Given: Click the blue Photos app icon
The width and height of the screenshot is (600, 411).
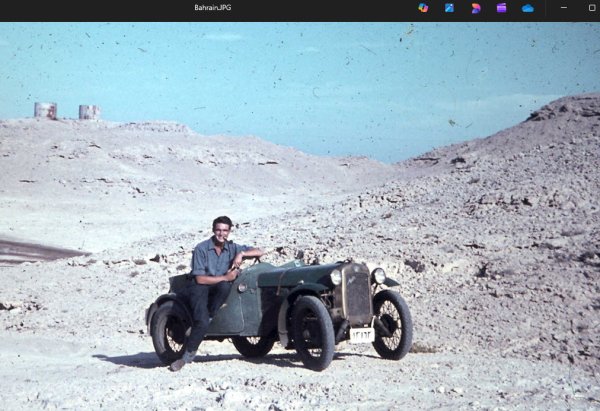Looking at the screenshot, I should (x=449, y=8).
